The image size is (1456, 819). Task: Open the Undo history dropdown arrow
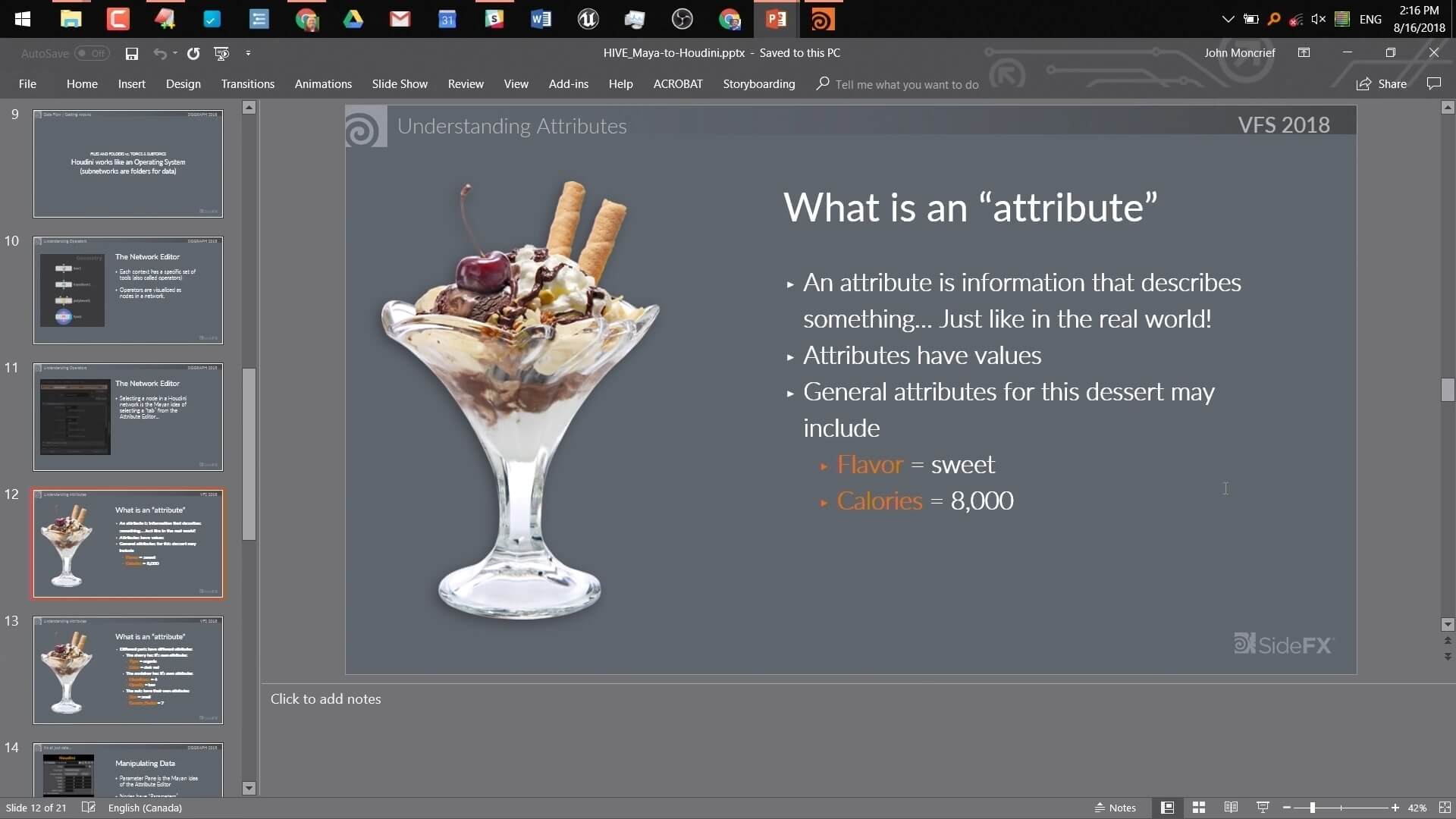[174, 53]
